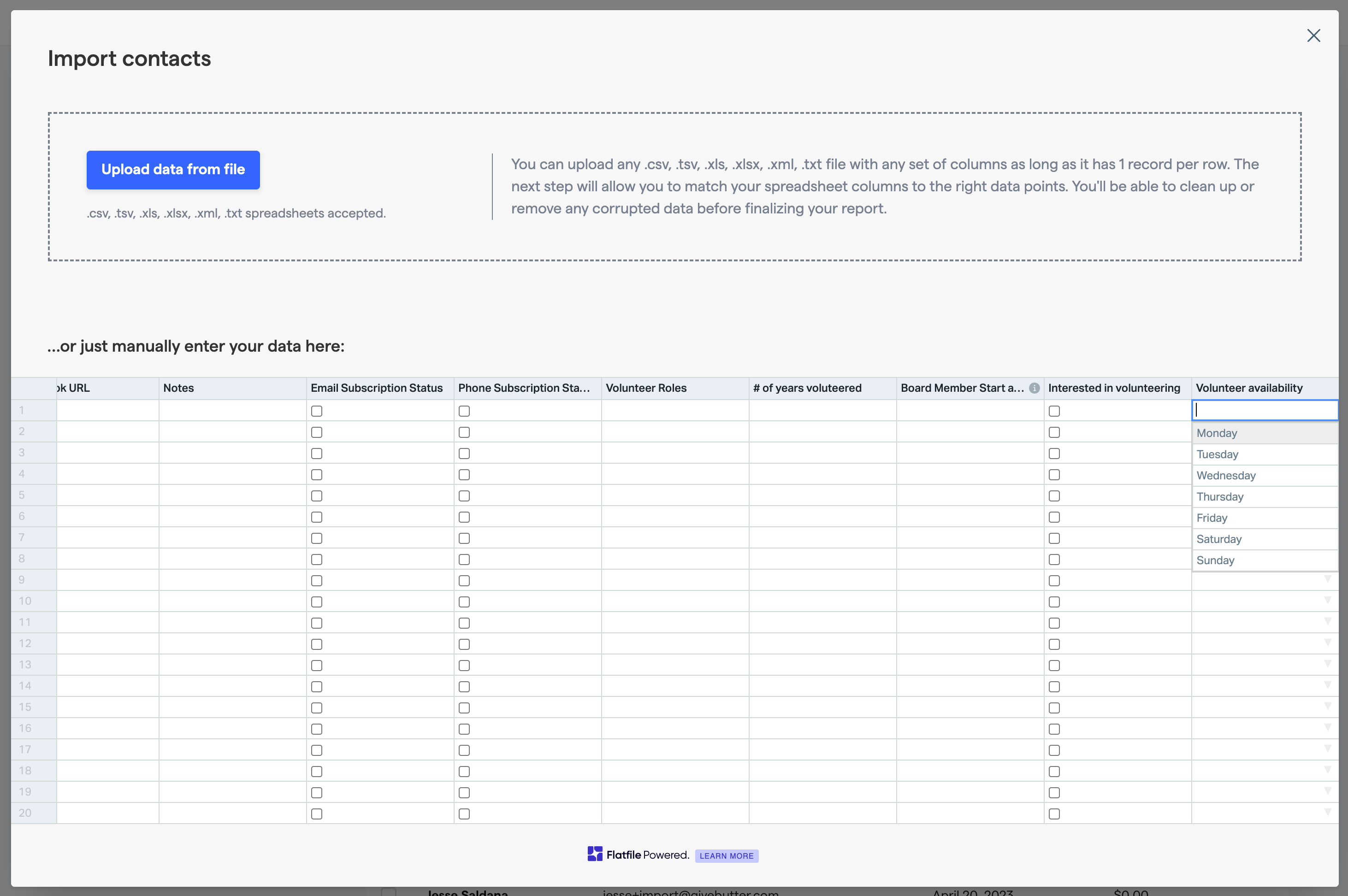Select Thursday from availability dropdown
Screen dimensions: 1348x896
(1265, 496)
